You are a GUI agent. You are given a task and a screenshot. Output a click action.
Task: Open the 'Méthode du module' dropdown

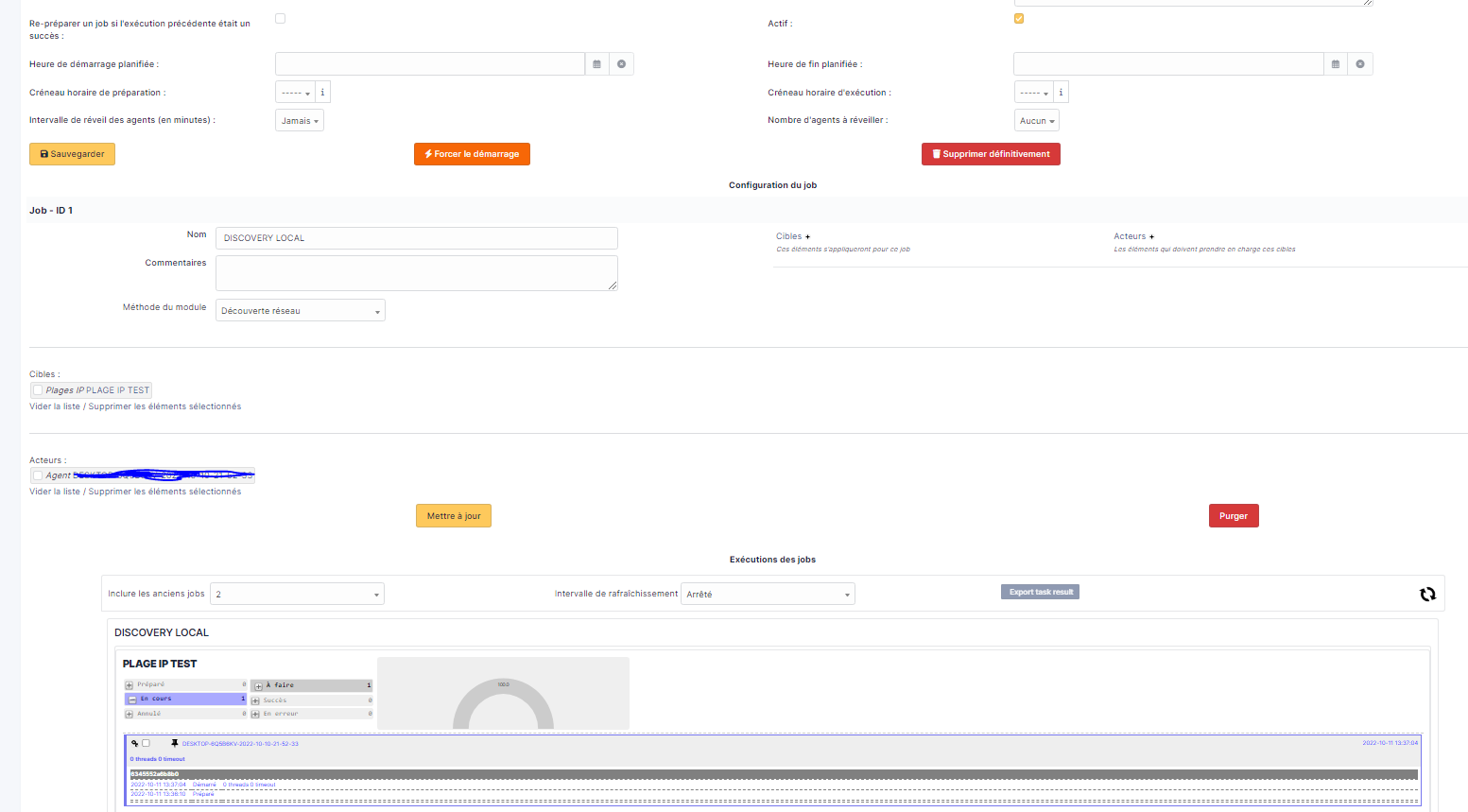[300, 309]
